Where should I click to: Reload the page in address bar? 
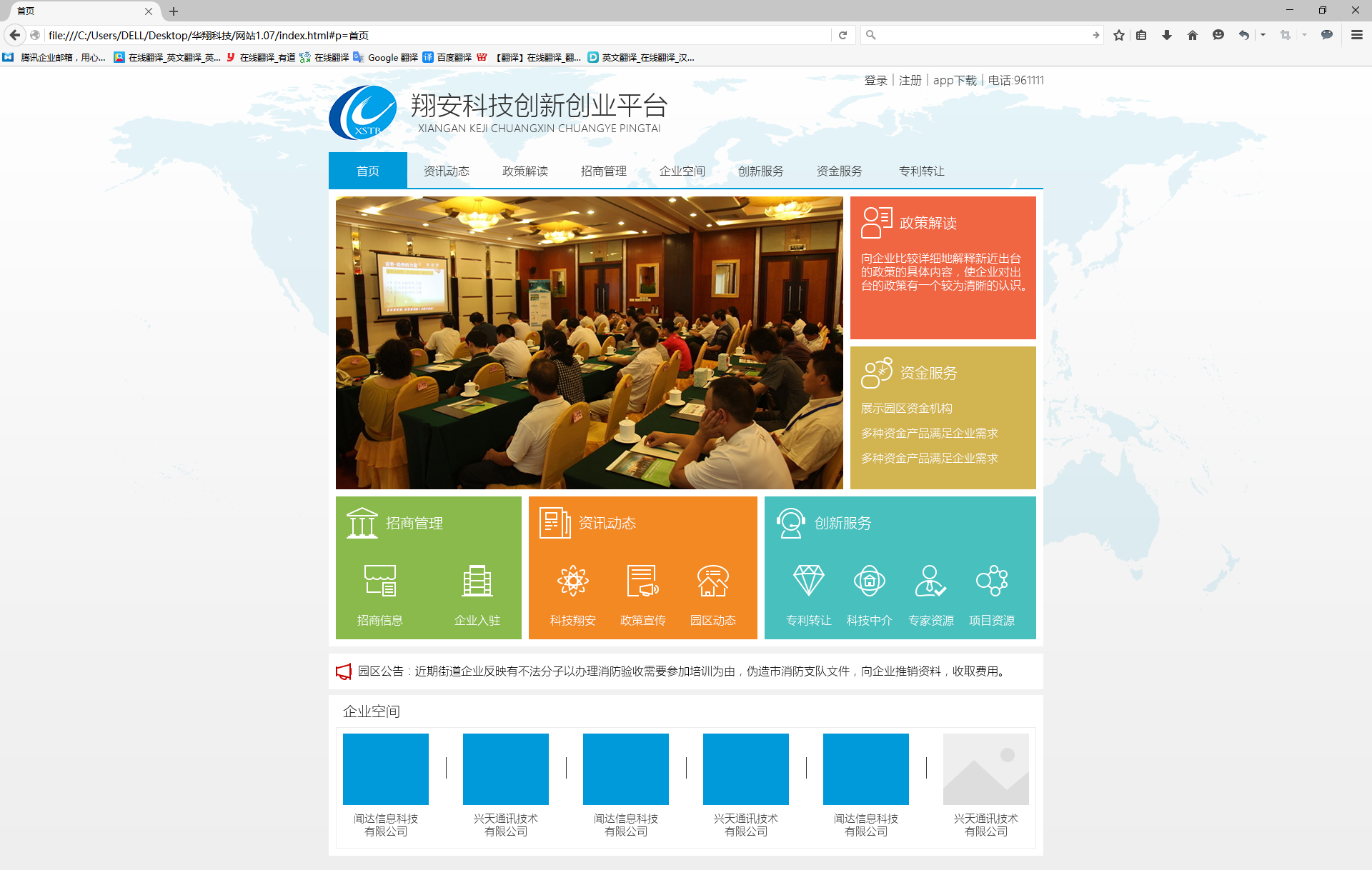842,35
